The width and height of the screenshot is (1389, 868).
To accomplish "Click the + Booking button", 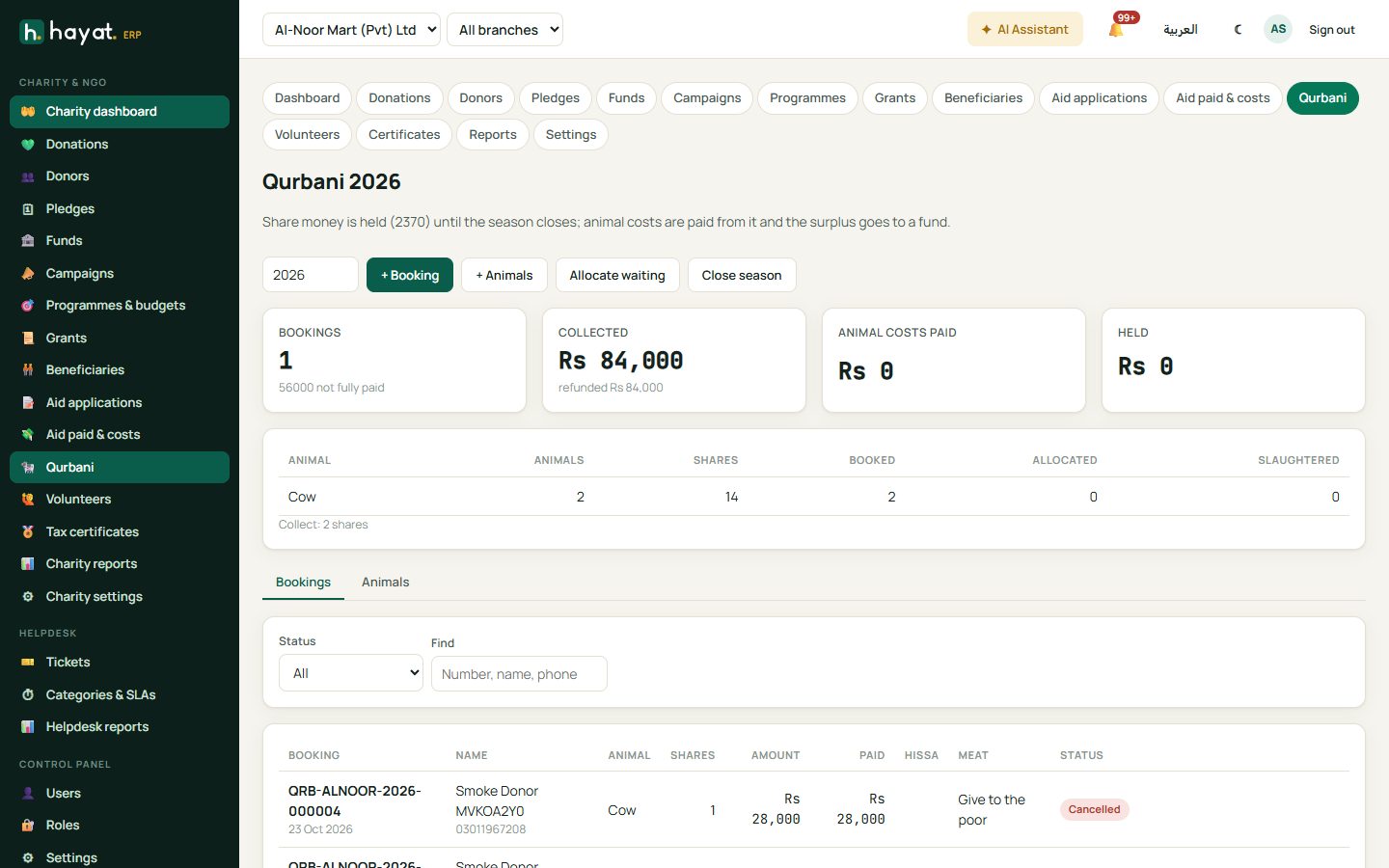I will [x=410, y=275].
